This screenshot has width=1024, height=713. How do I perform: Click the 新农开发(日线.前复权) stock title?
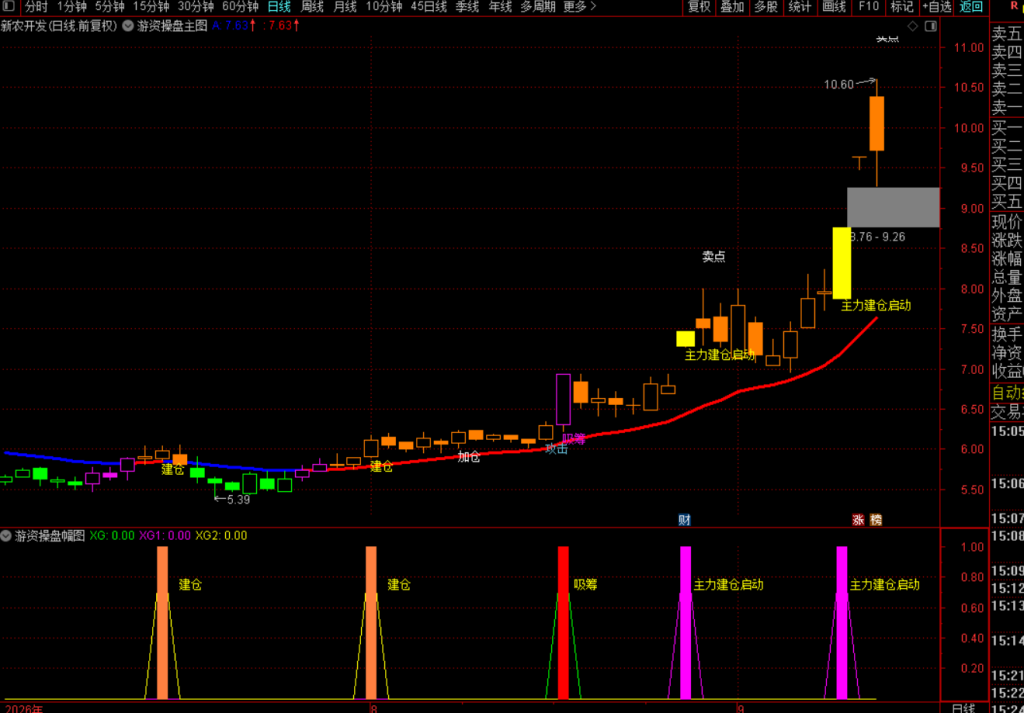click(x=59, y=26)
